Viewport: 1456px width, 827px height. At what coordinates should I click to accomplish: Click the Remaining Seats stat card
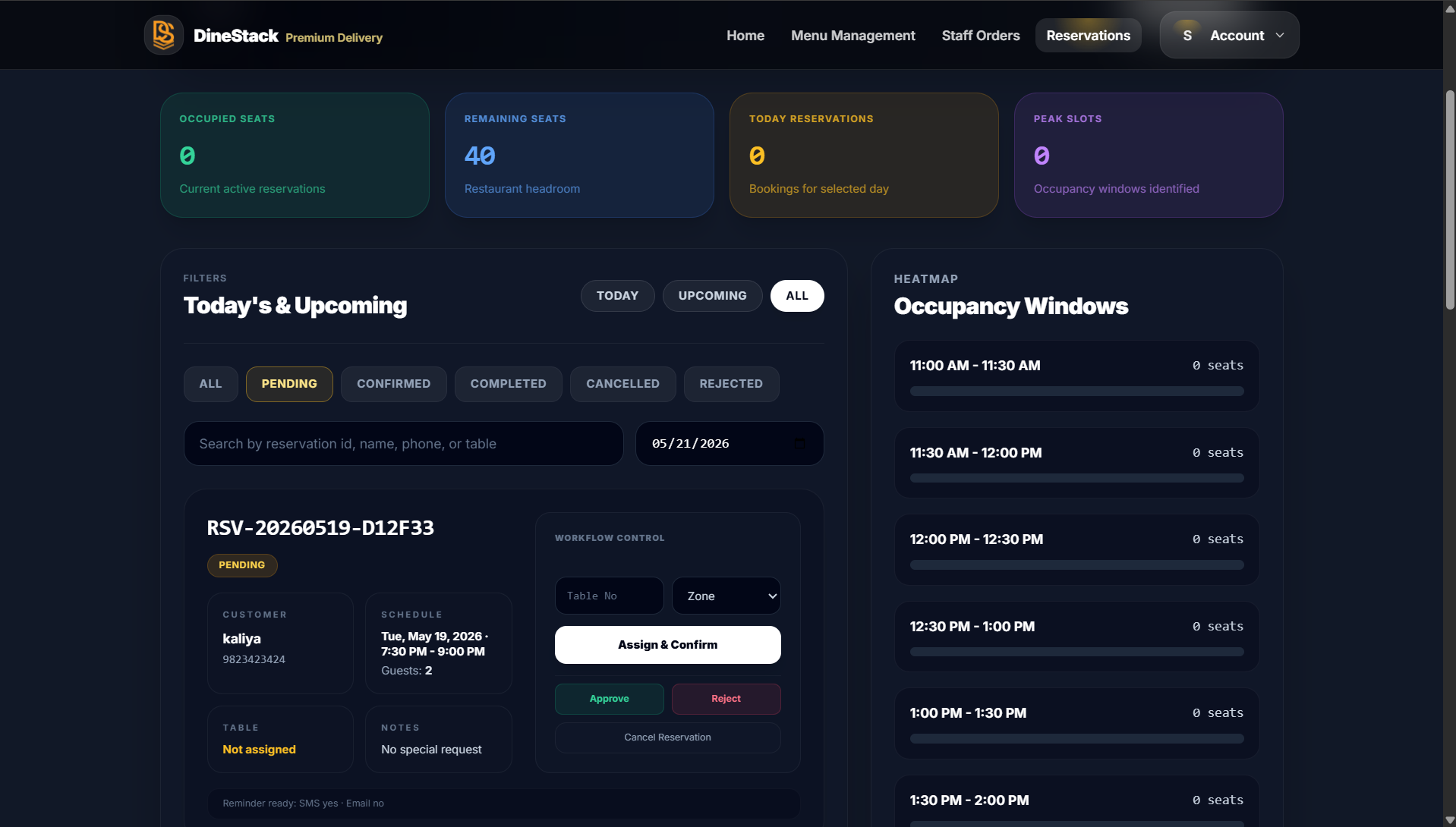[579, 156]
